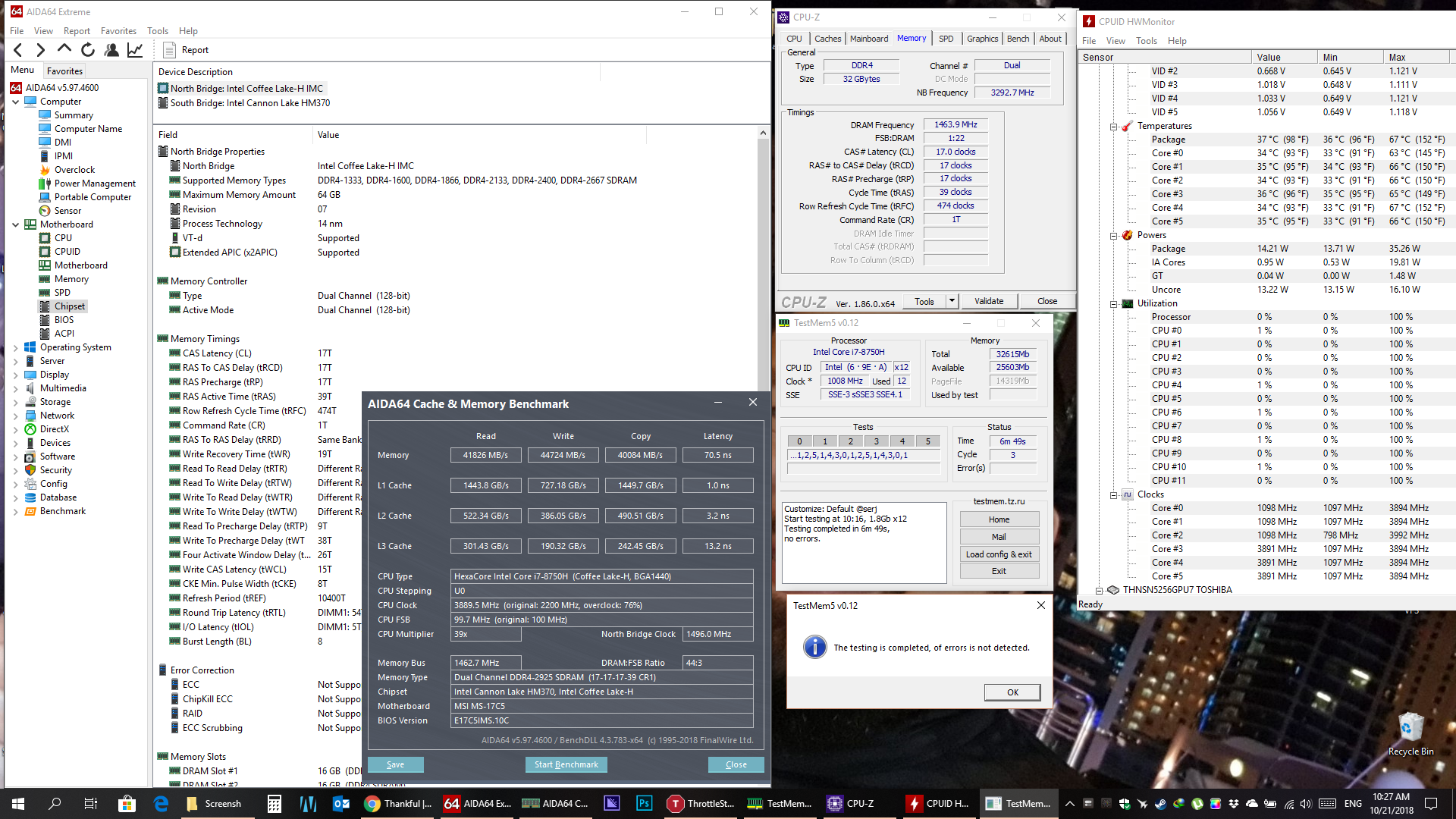Open Calculator from taskbar
This screenshot has height=819, width=1456.
275,804
